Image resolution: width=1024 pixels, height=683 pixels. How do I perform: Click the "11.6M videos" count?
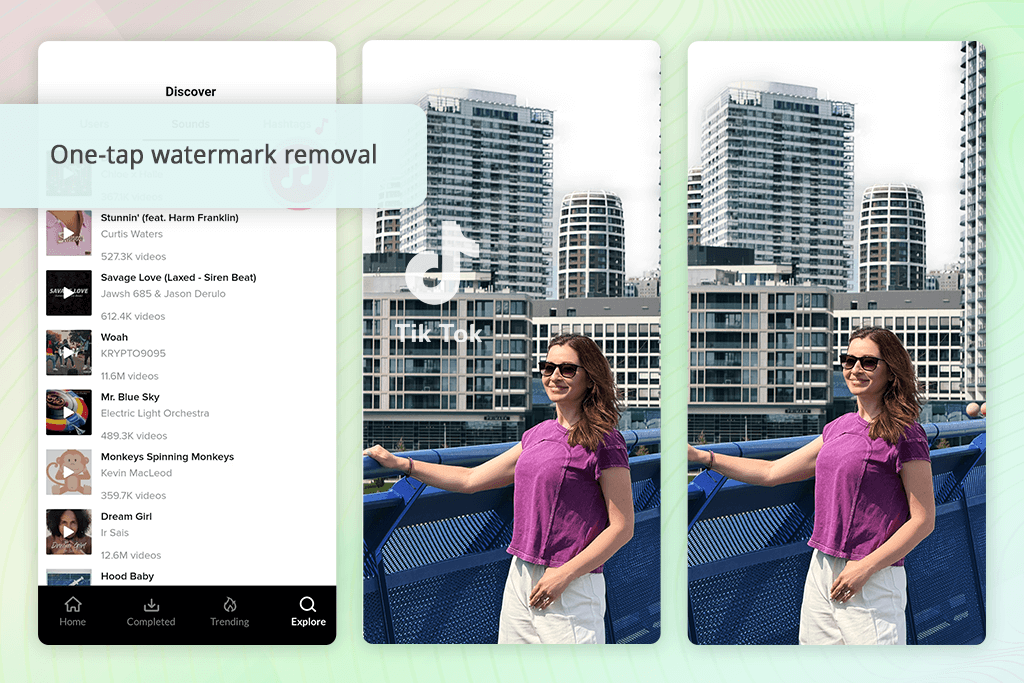click(x=129, y=376)
